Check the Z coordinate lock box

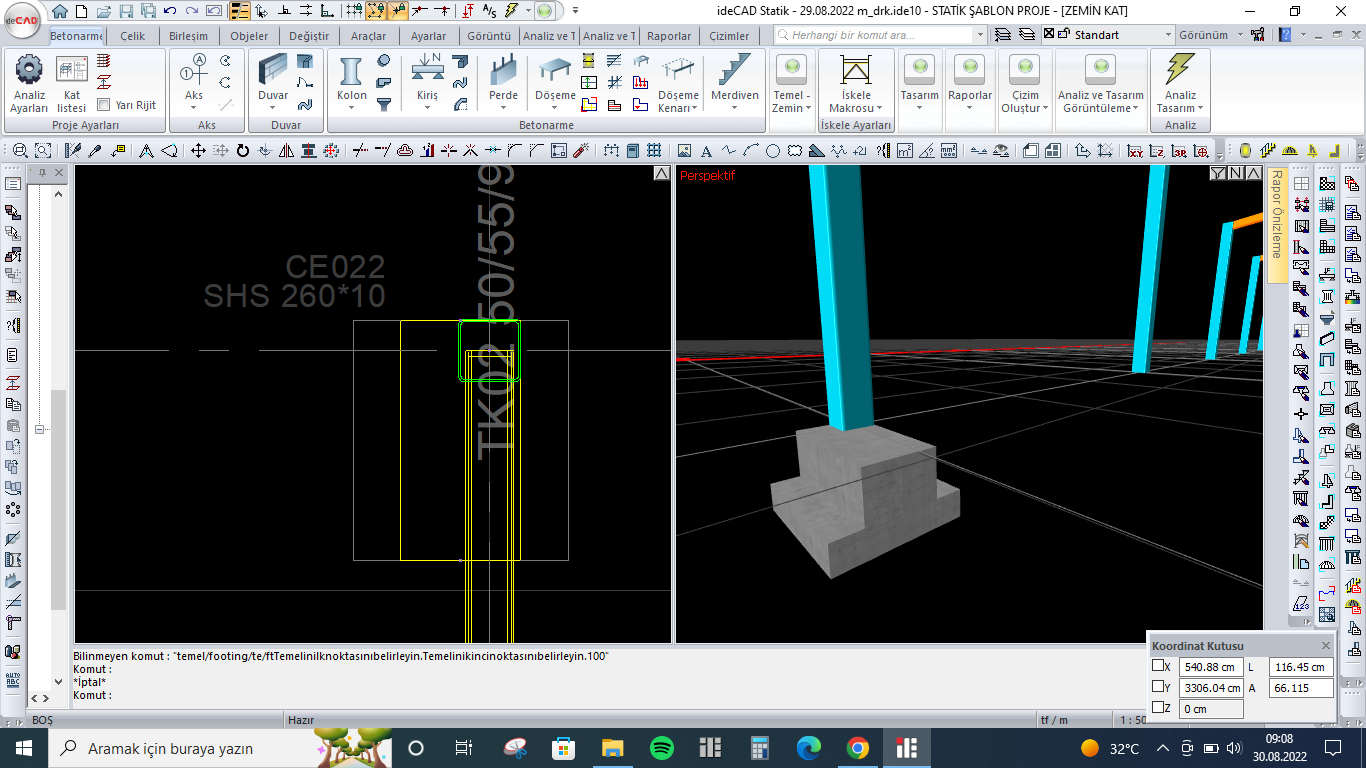1159,708
